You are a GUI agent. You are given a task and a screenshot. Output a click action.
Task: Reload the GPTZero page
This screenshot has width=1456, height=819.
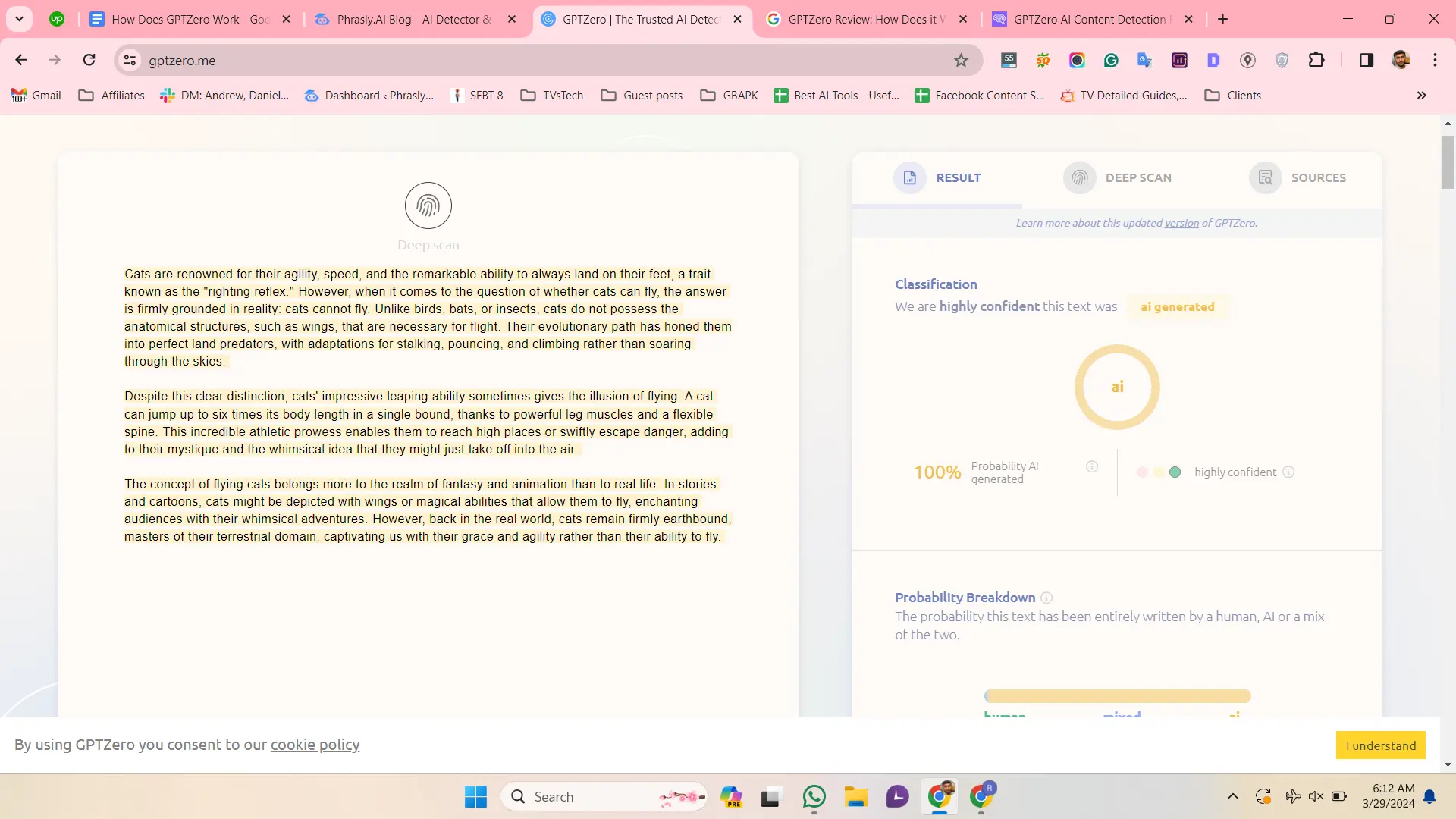89,60
